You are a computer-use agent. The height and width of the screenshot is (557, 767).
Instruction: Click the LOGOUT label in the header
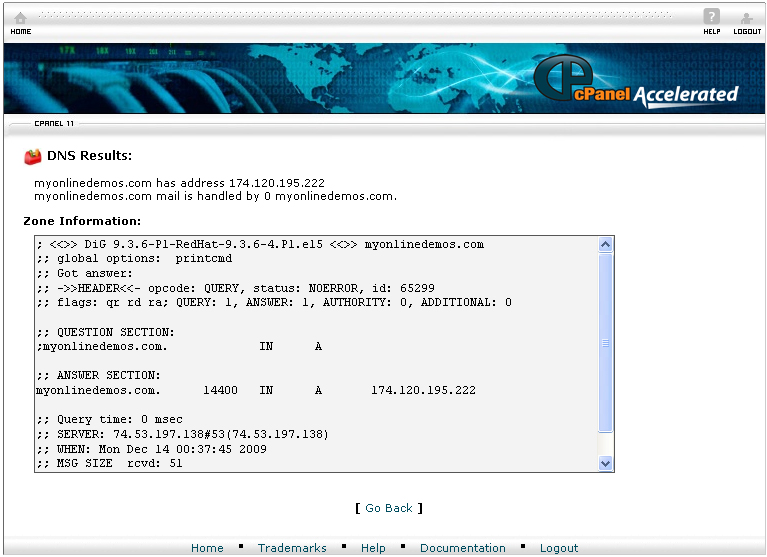coord(747,31)
